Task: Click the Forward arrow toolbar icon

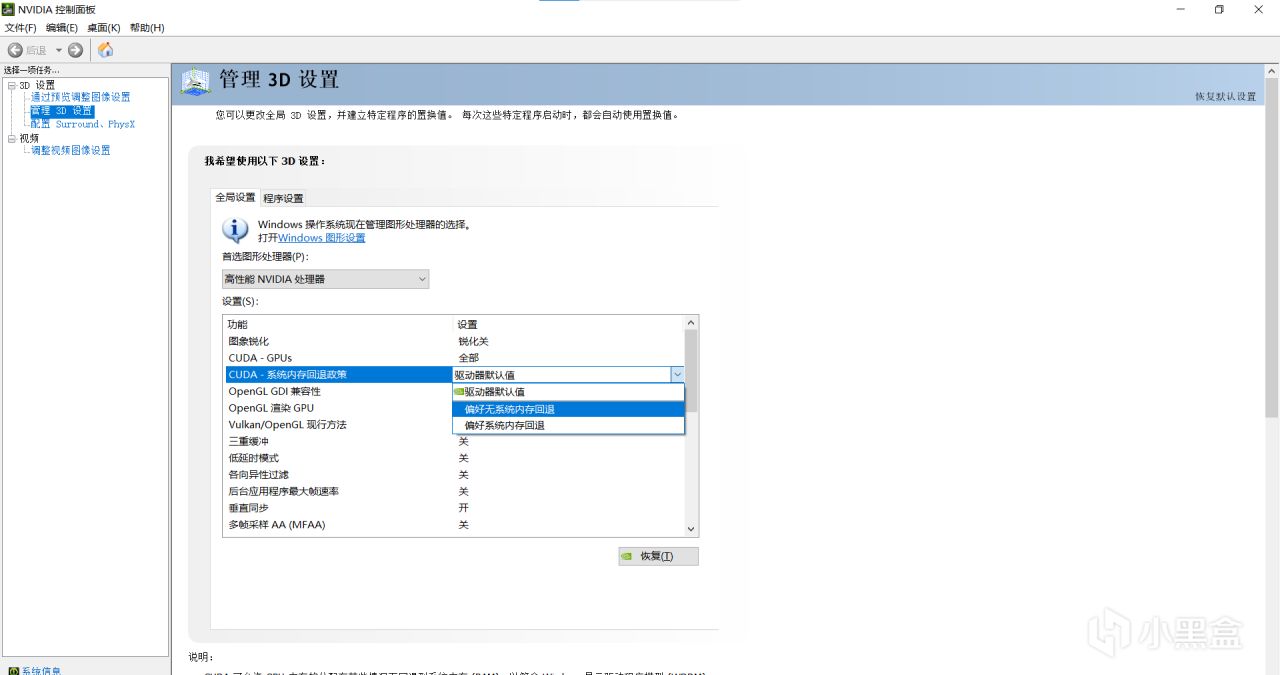Action: 75,50
